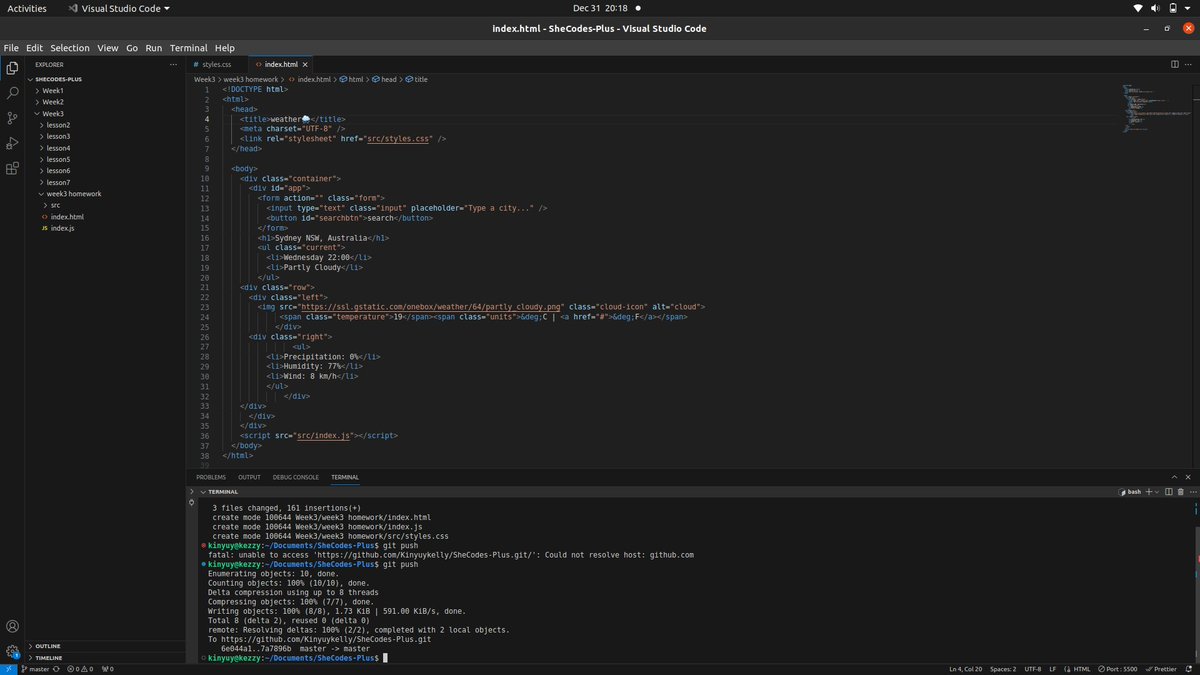Switch to the PROBLEMS panel tab
This screenshot has width=1200, height=675.
coord(211,477)
